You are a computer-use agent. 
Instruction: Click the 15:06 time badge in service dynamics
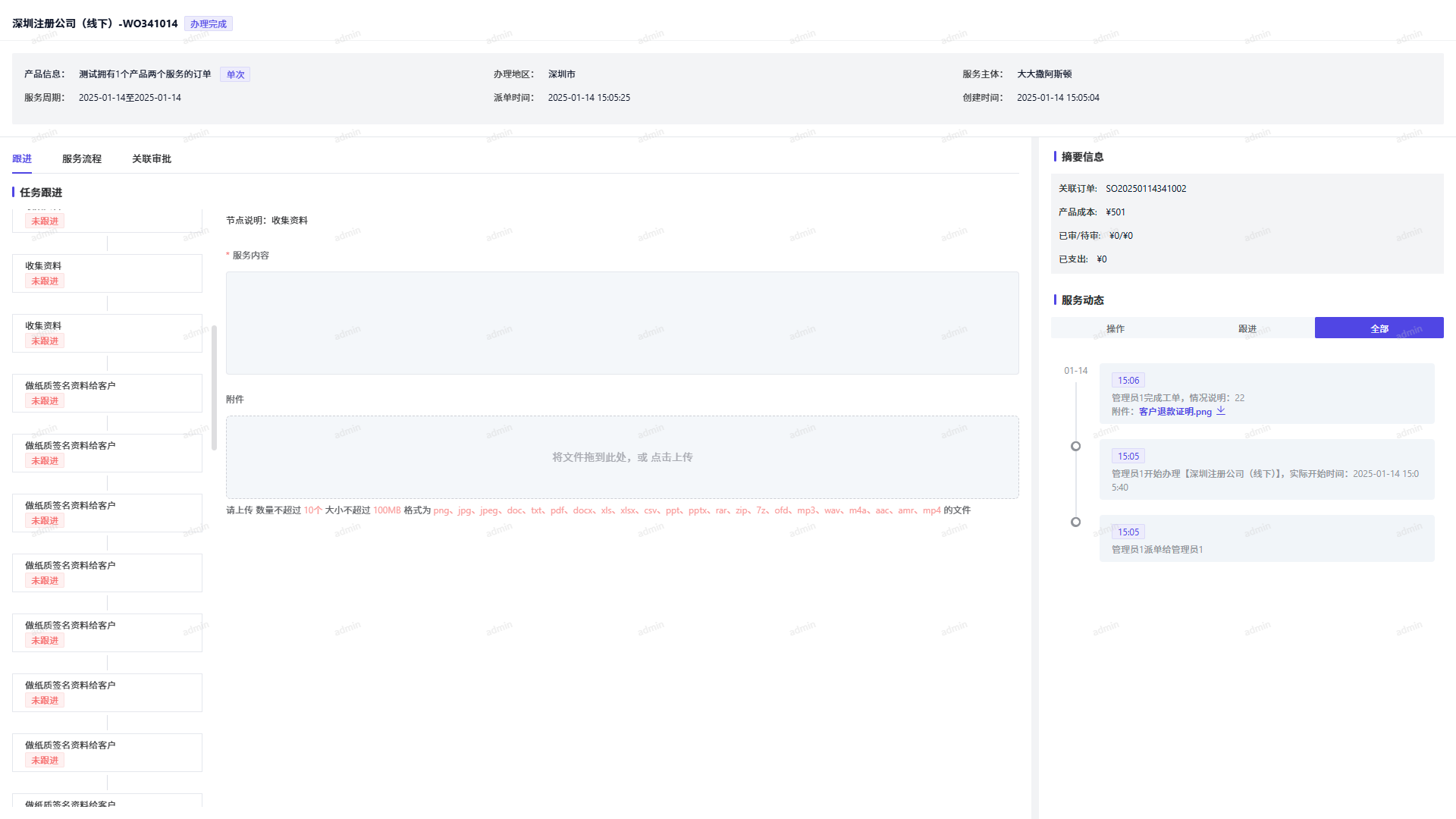click(1128, 380)
